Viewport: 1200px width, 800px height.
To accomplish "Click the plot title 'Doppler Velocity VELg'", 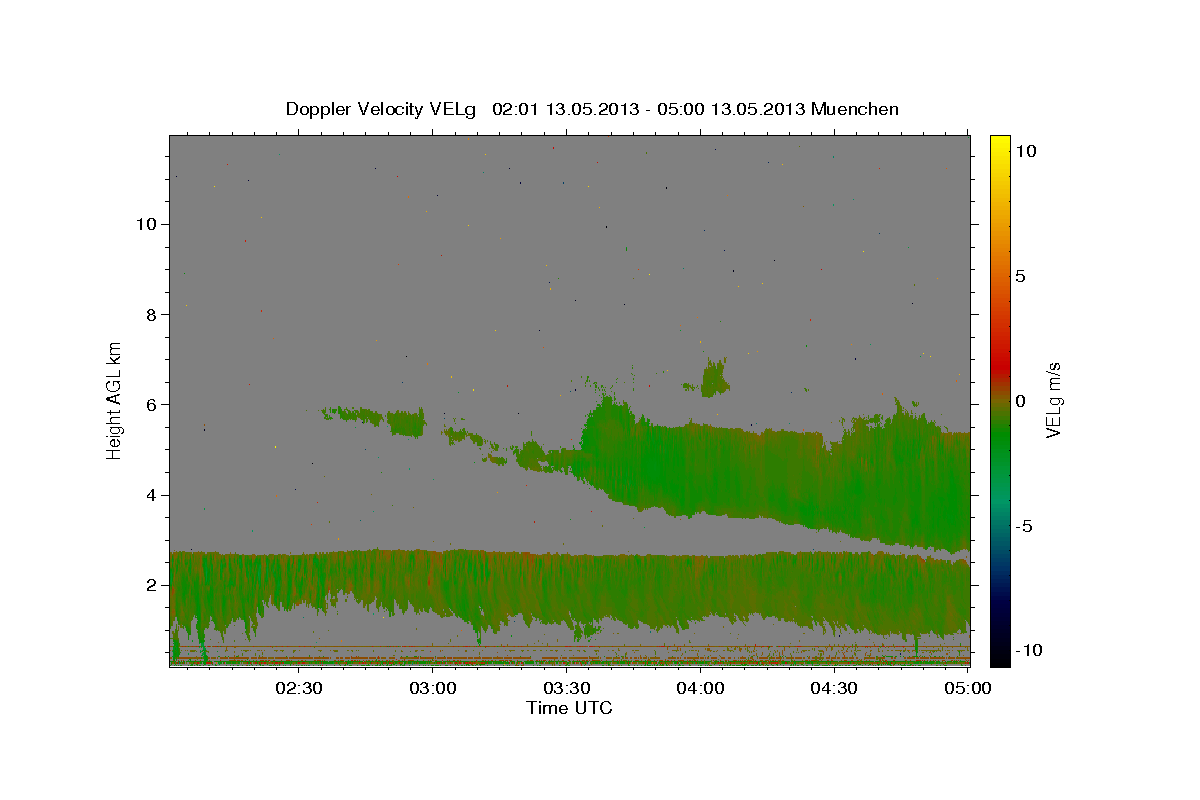I will click(381, 109).
